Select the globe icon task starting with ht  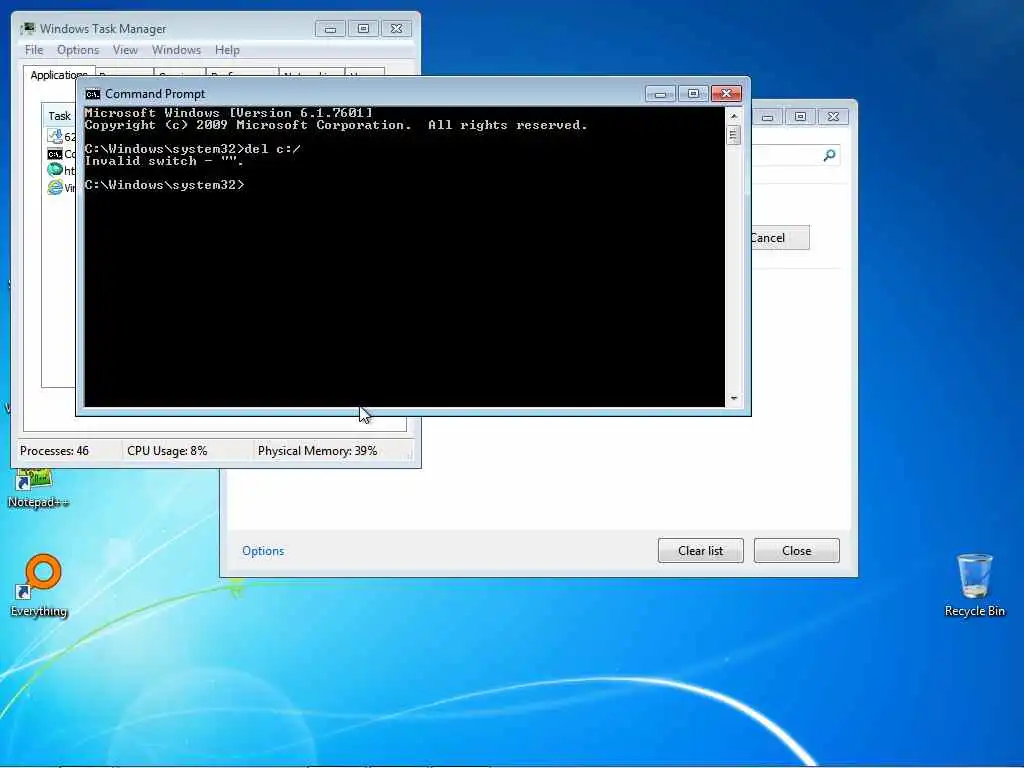[x=55, y=170]
